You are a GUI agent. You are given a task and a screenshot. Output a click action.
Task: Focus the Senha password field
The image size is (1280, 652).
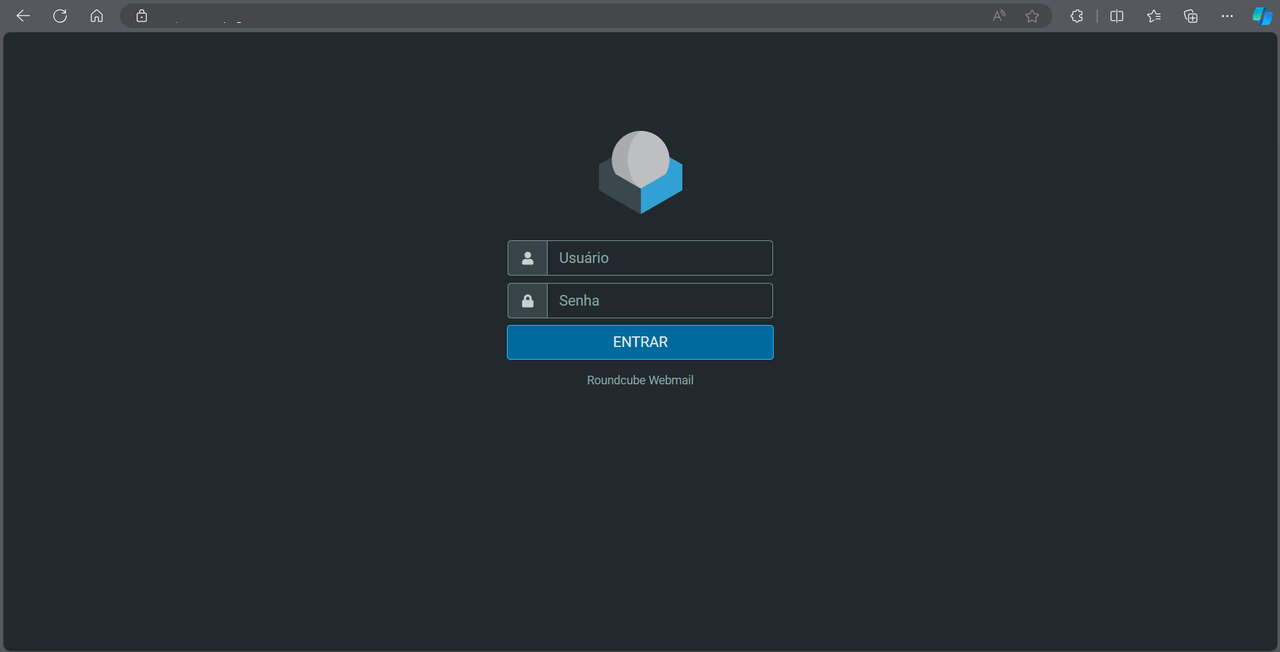(x=660, y=301)
